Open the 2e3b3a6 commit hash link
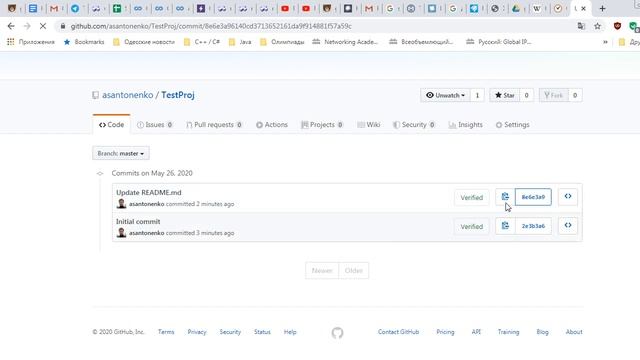The width and height of the screenshot is (640, 360). coord(533,226)
